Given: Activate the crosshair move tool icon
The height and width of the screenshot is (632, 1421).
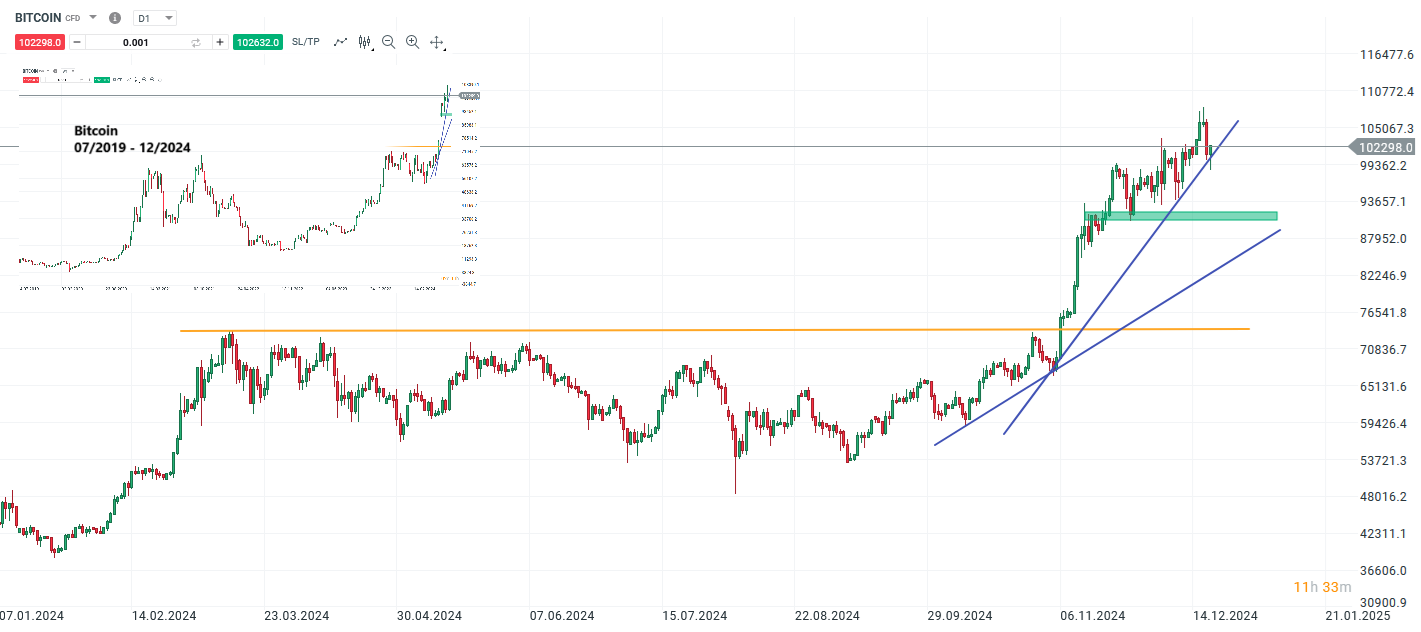Looking at the screenshot, I should (437, 42).
